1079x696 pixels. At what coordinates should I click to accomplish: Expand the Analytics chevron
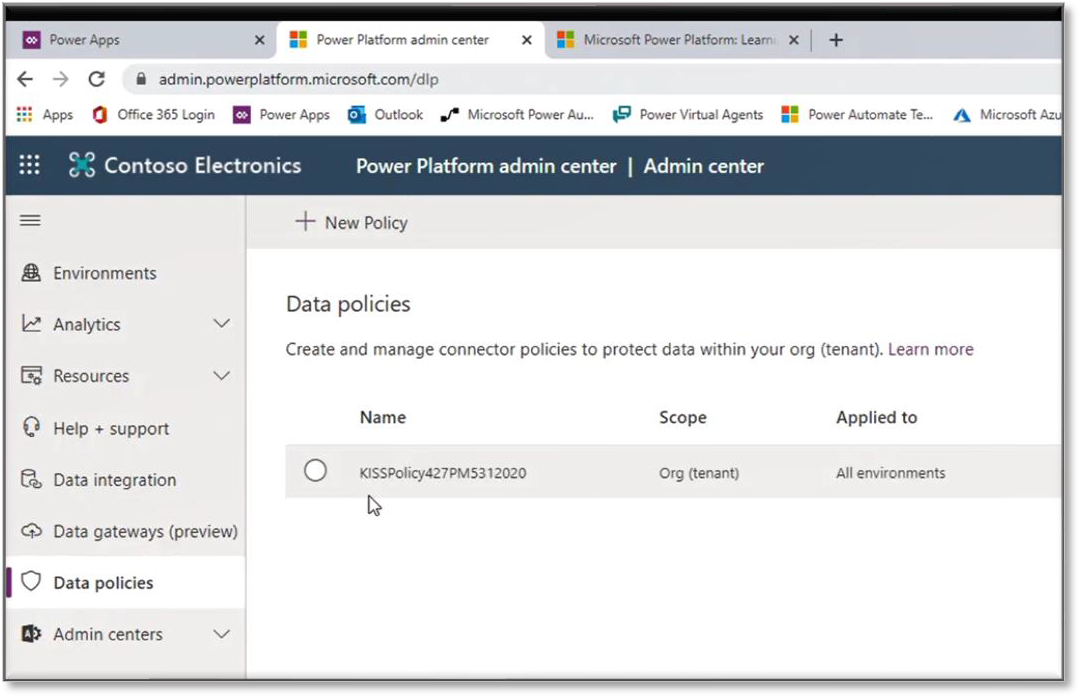point(222,324)
